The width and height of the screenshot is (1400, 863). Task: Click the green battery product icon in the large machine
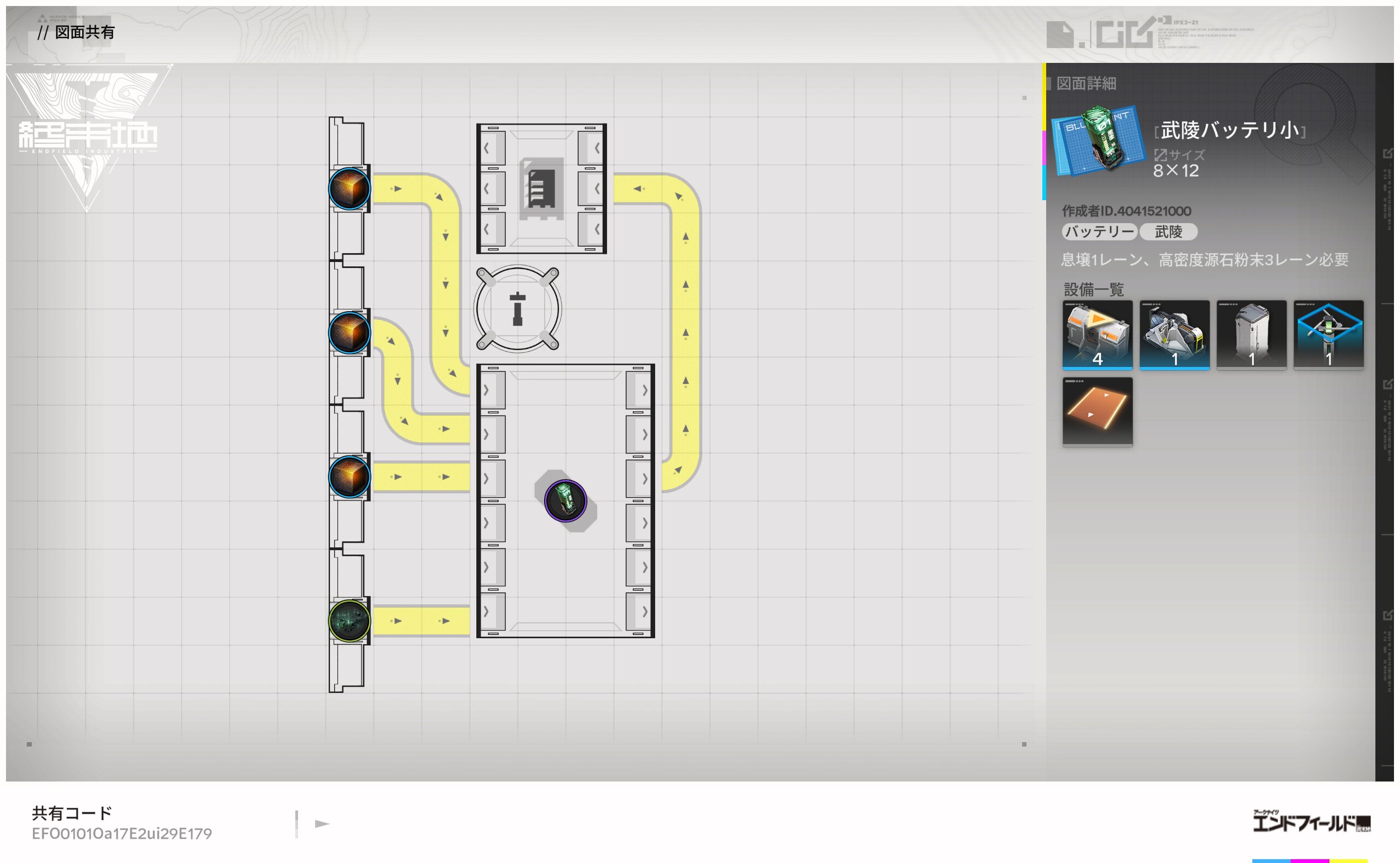pyautogui.click(x=565, y=500)
